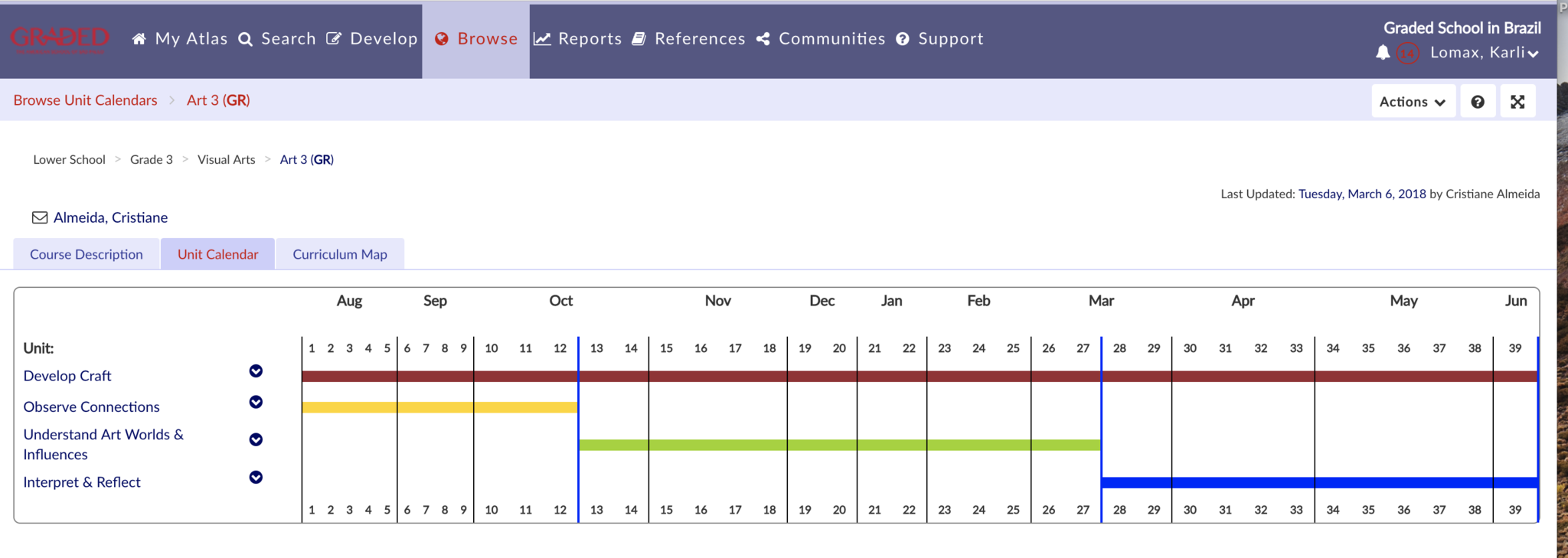Screen dimensions: 1568x558
Task: Switch to the Curriculum Map tab
Action: (x=340, y=254)
